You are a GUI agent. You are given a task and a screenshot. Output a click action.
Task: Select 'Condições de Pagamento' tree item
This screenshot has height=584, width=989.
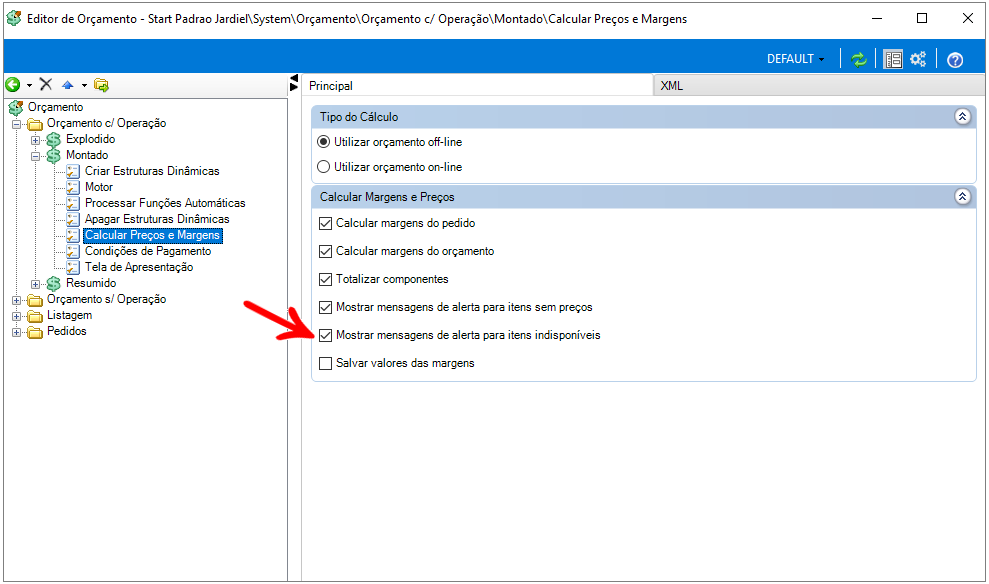click(x=147, y=251)
